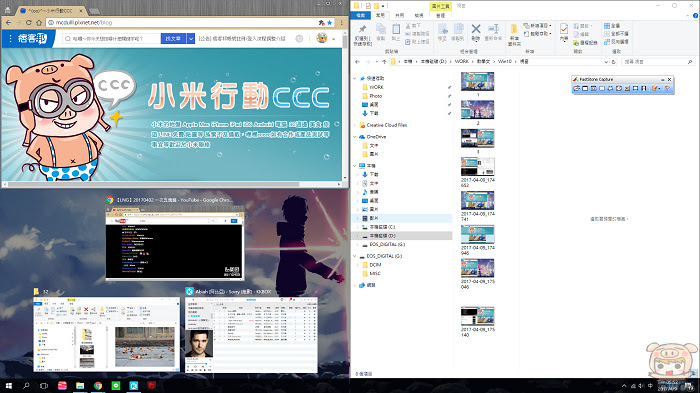Open address bar history dropdown in Explorer

[x=606, y=62]
